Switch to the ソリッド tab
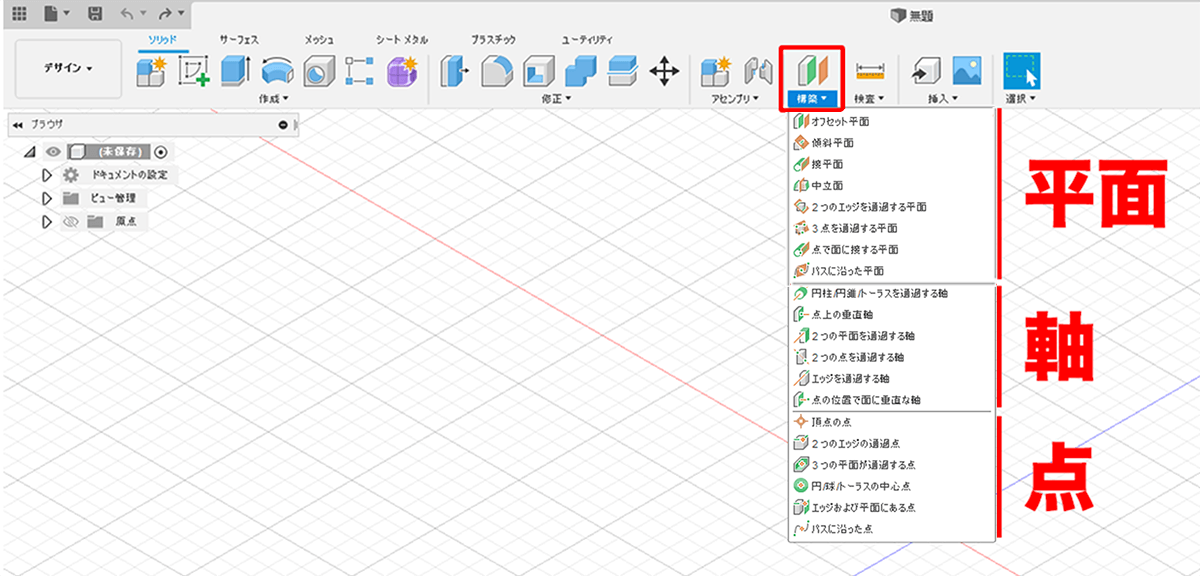The height and width of the screenshot is (576, 1200). [161, 39]
